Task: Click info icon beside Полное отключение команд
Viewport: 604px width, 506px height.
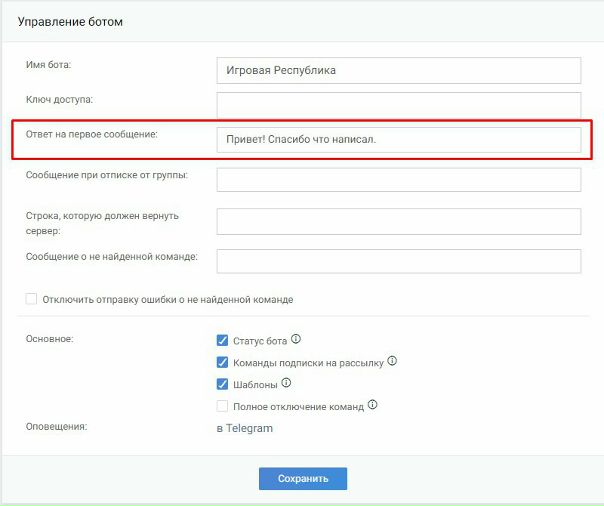Action: [372, 405]
